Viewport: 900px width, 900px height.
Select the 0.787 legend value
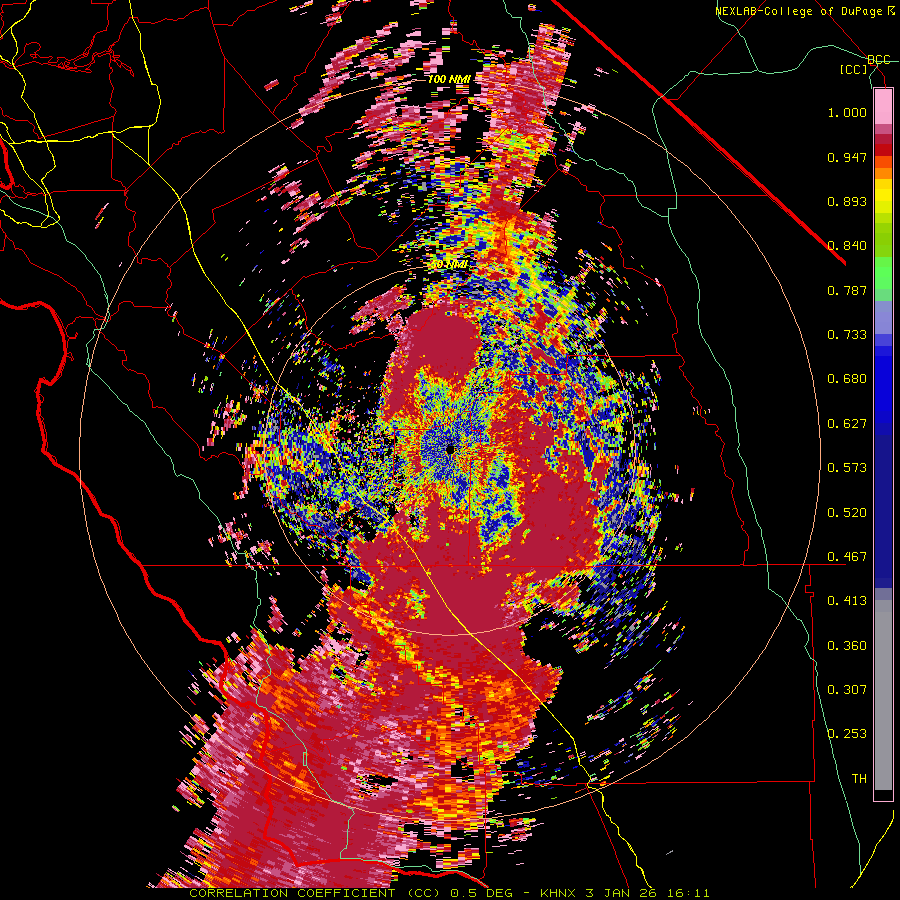click(x=847, y=290)
